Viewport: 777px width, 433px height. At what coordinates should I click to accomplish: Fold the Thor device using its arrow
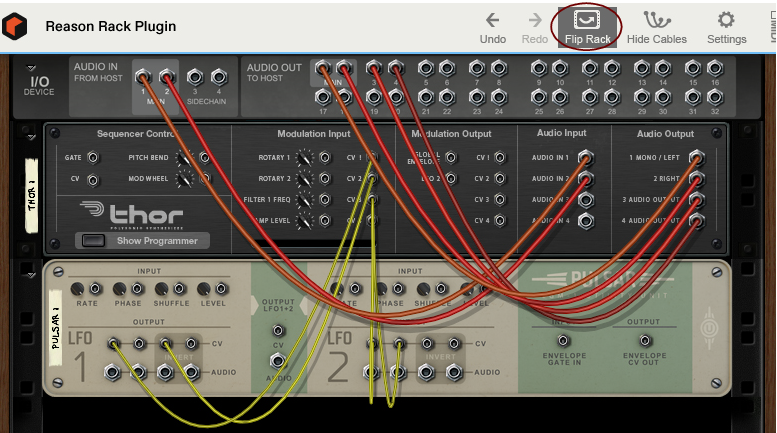pos(31,137)
